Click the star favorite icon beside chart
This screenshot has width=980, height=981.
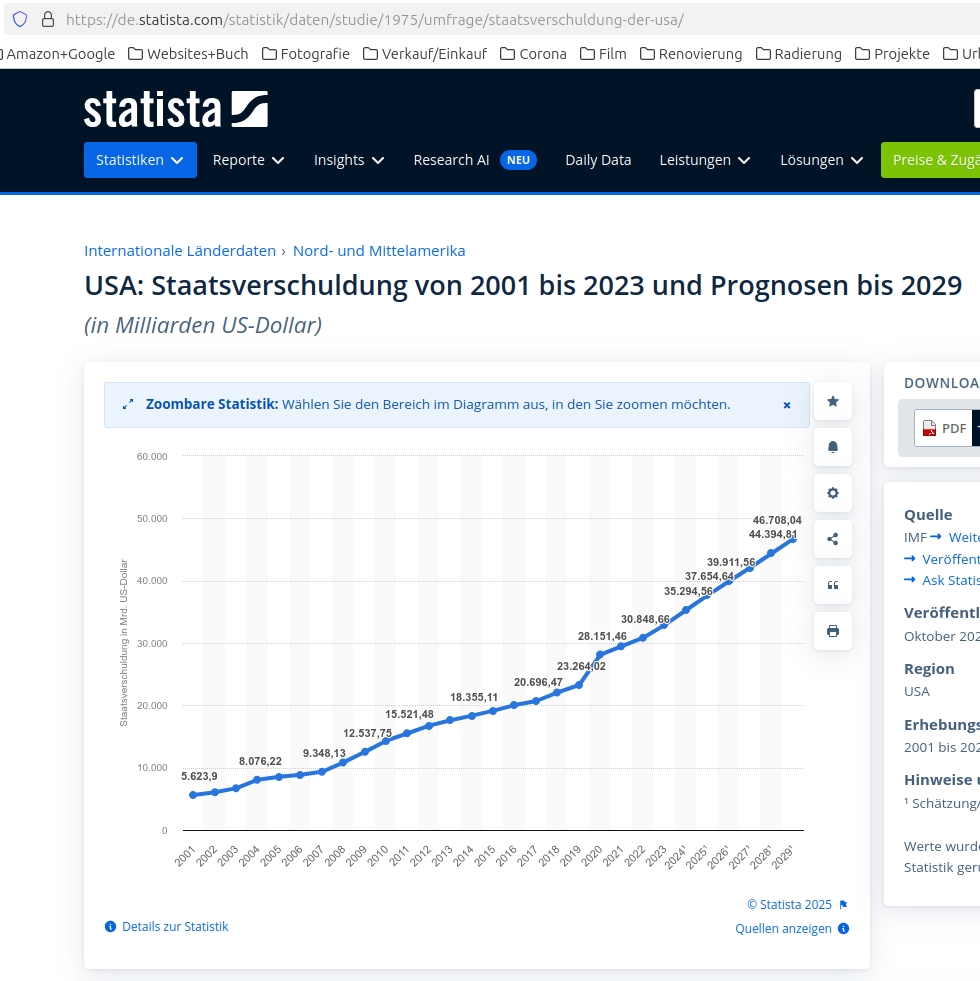[x=832, y=401]
